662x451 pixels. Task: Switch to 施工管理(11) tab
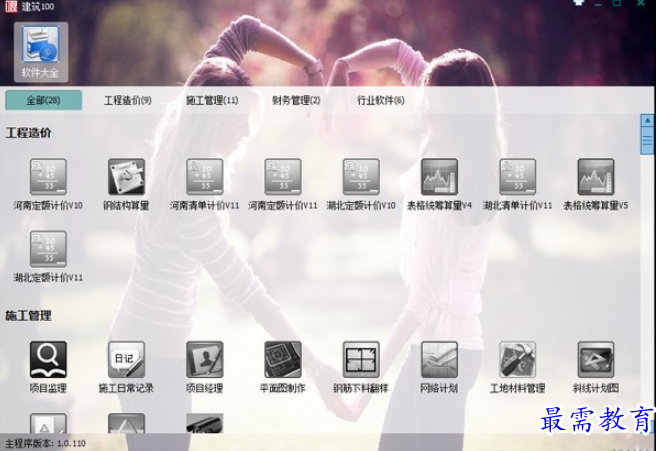[212, 100]
